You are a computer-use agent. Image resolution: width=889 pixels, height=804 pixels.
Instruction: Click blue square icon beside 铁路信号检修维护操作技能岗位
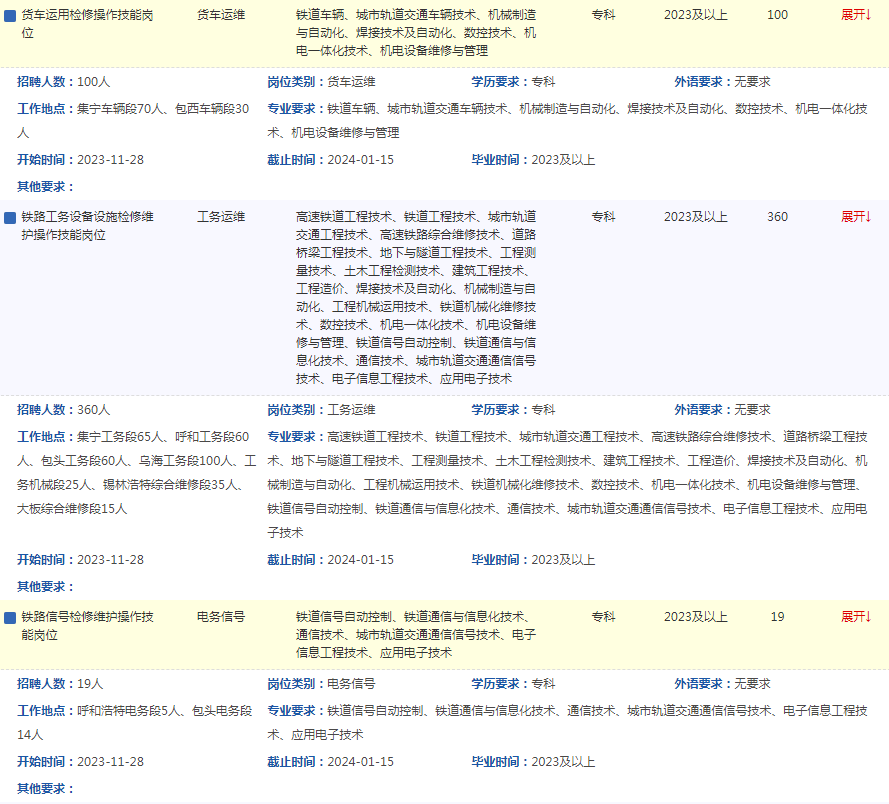11,618
